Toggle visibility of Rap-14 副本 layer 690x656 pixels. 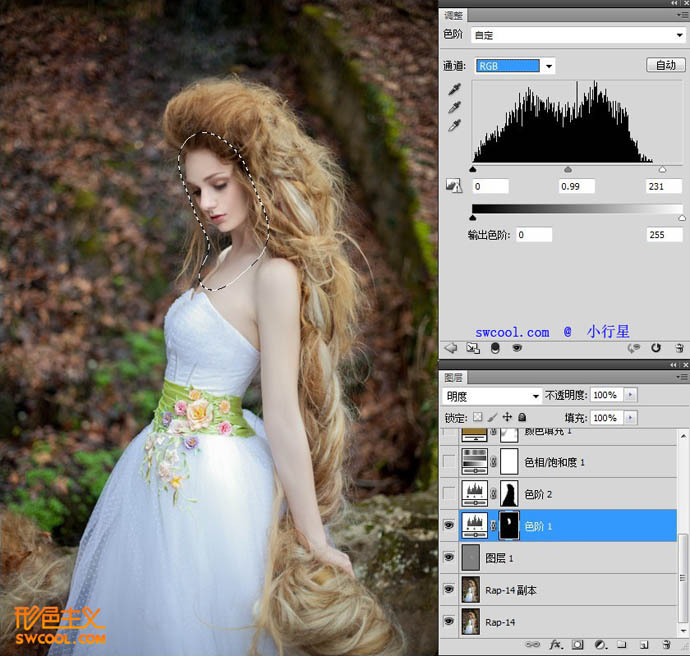448,589
